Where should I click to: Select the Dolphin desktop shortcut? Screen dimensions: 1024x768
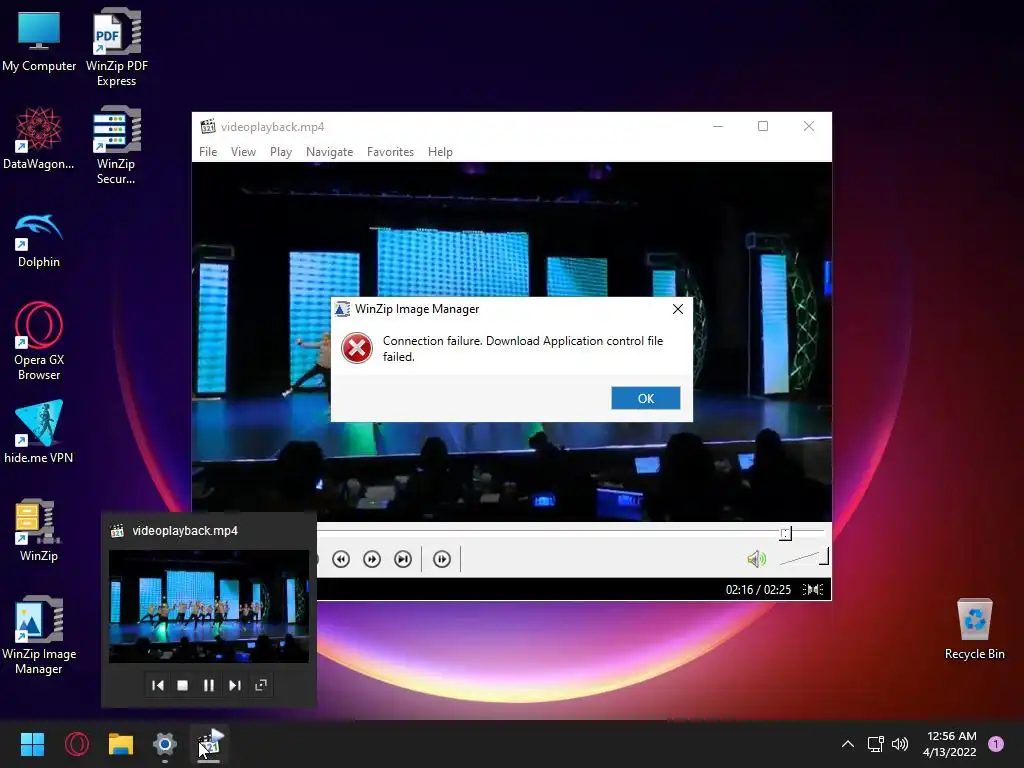point(39,240)
